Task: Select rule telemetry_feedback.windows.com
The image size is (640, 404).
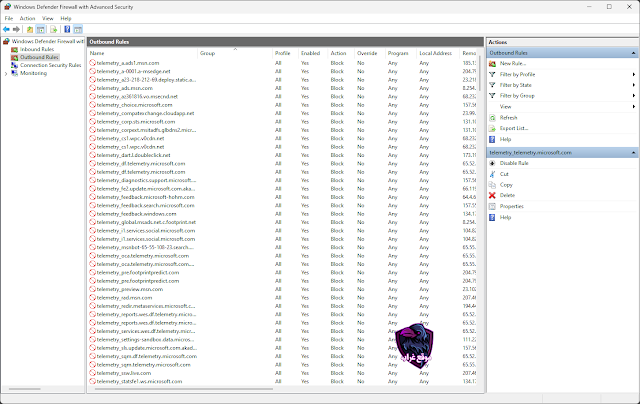Action: point(136,214)
